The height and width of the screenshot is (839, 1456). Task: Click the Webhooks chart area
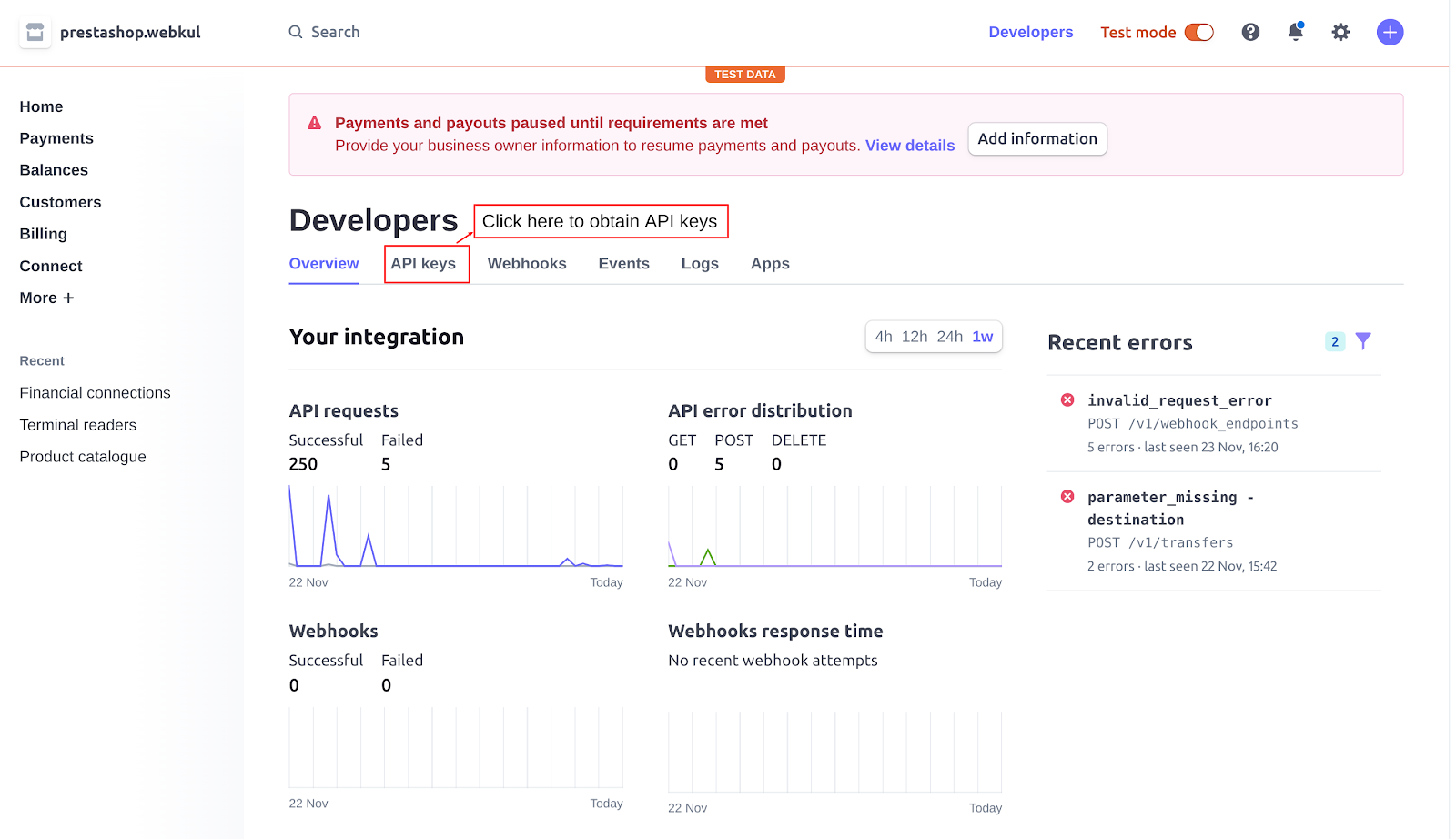click(x=456, y=747)
